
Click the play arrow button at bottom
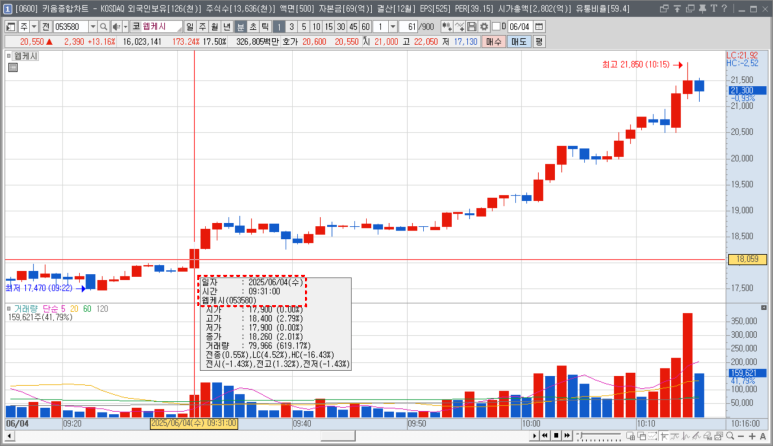(534, 436)
